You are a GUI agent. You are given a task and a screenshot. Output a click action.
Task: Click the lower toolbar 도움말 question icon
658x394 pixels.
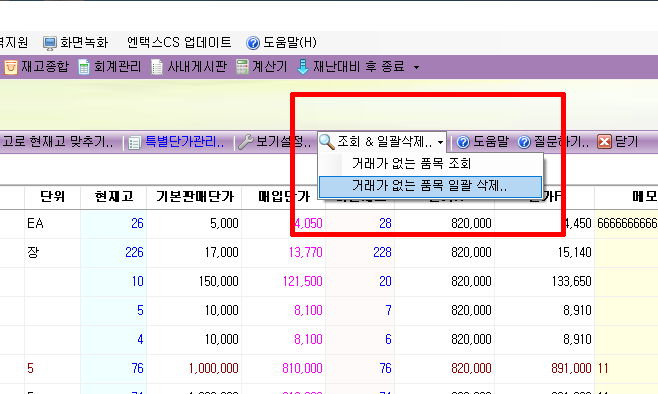coord(463,142)
